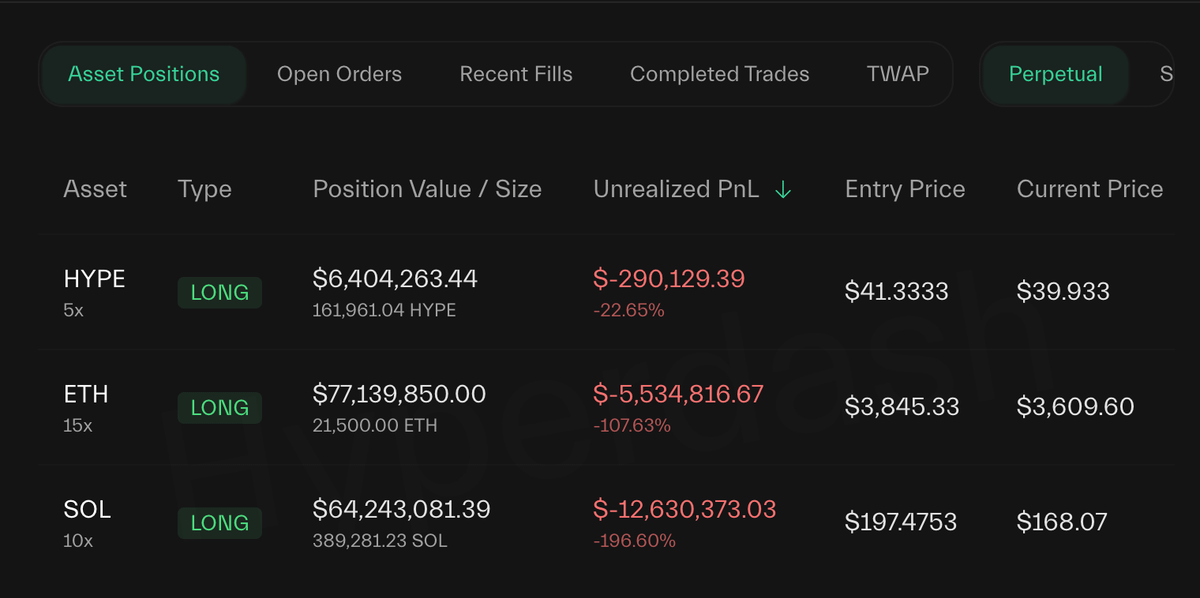Click the LONG badge for HYPE

pyautogui.click(x=219, y=293)
